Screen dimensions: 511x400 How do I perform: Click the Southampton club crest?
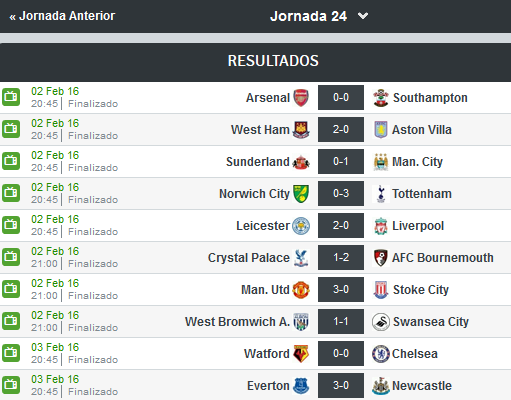tap(381, 98)
